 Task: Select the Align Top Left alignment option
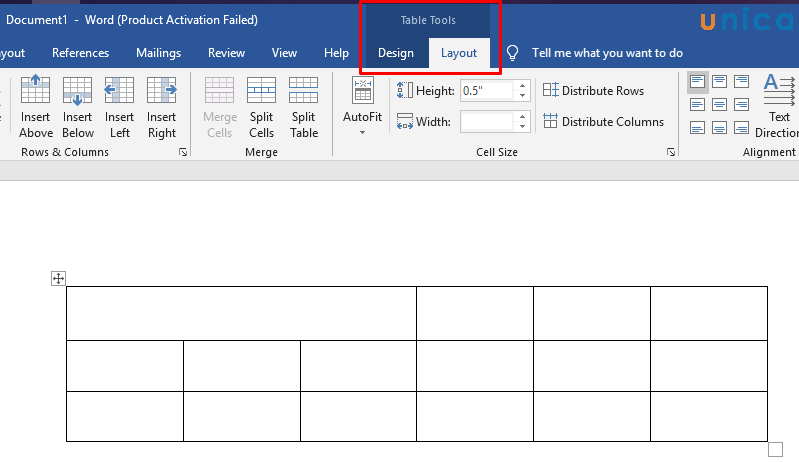pyautogui.click(x=697, y=82)
